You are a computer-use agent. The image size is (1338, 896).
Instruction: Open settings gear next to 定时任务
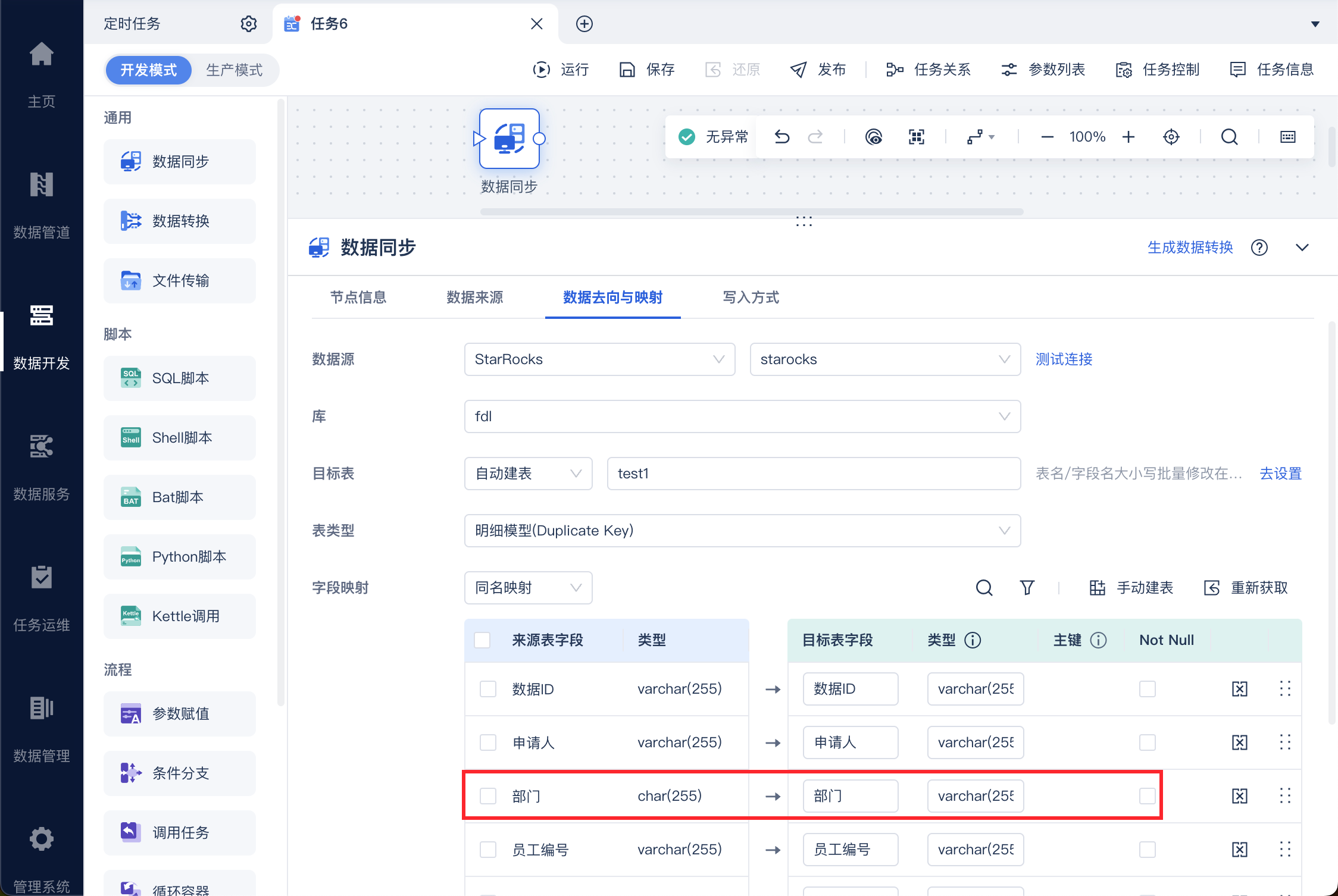coord(248,24)
